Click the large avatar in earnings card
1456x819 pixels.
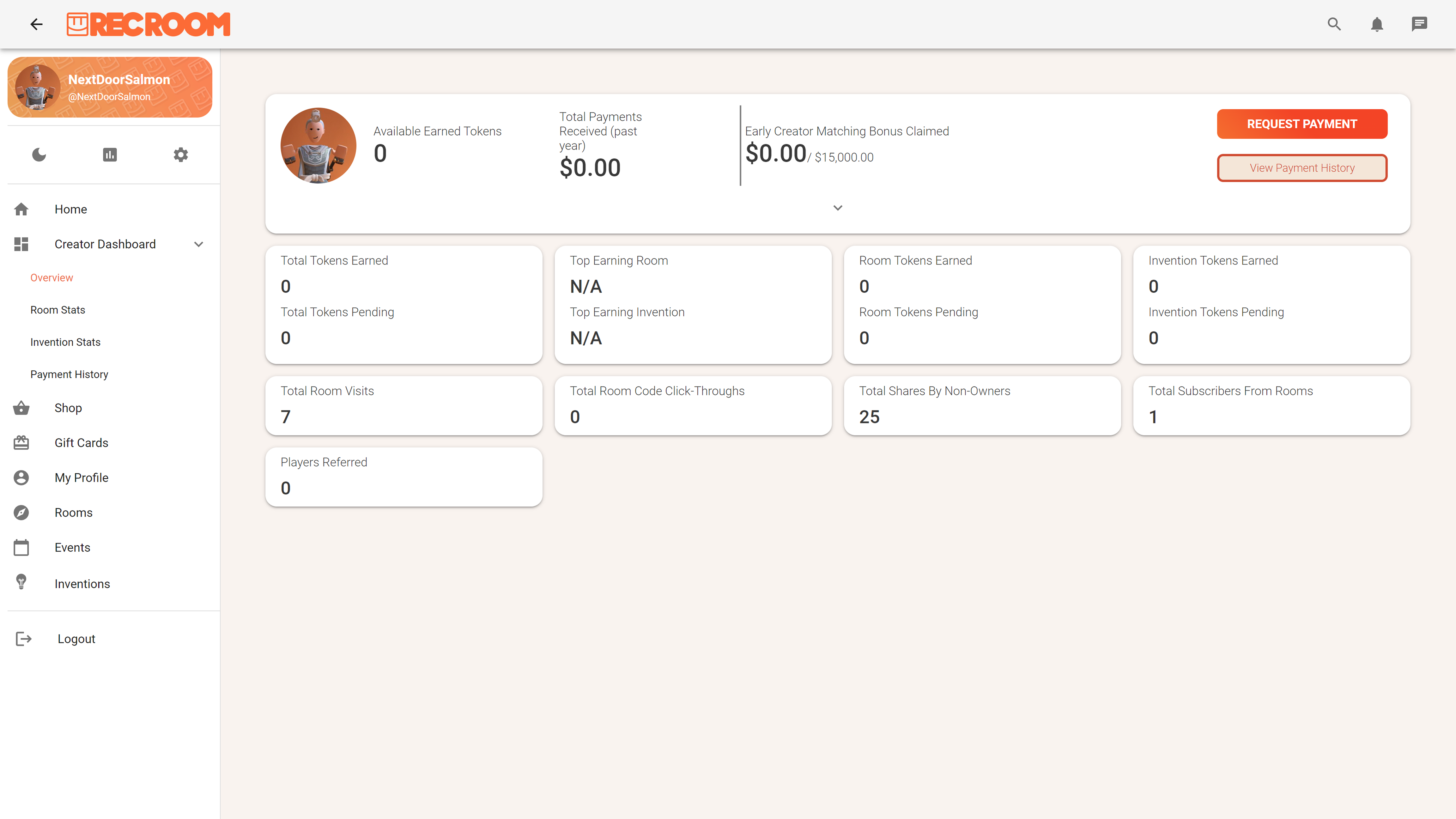(318, 145)
